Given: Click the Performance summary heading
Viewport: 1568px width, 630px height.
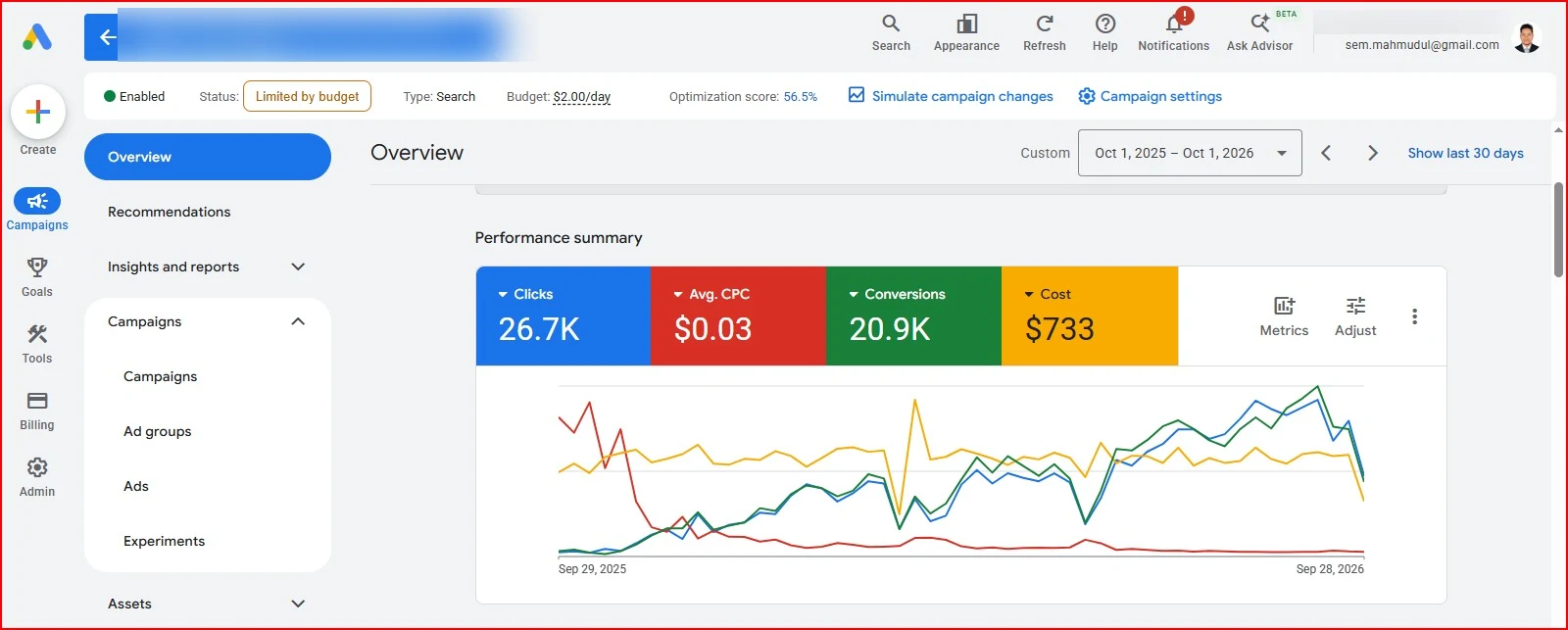Looking at the screenshot, I should coord(559,238).
